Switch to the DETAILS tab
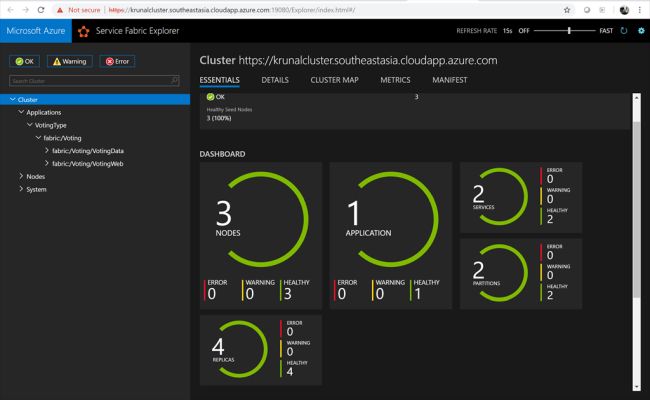Viewport: 650px width, 400px height. [x=275, y=80]
